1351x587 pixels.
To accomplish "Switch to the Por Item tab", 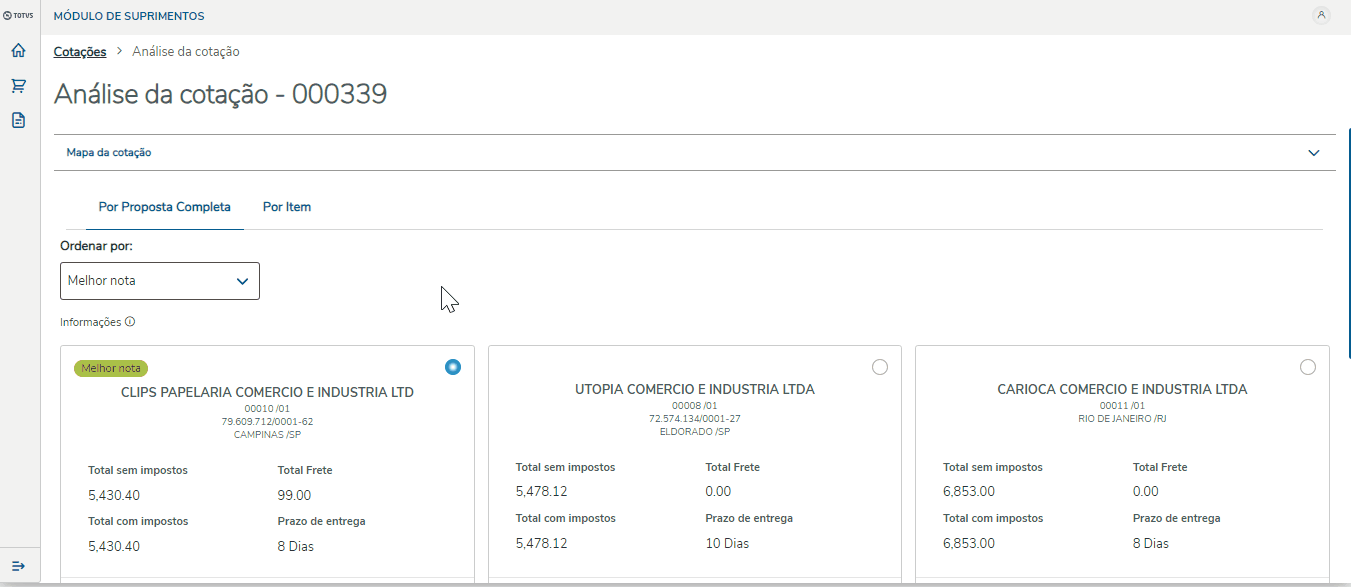I will coord(287,207).
